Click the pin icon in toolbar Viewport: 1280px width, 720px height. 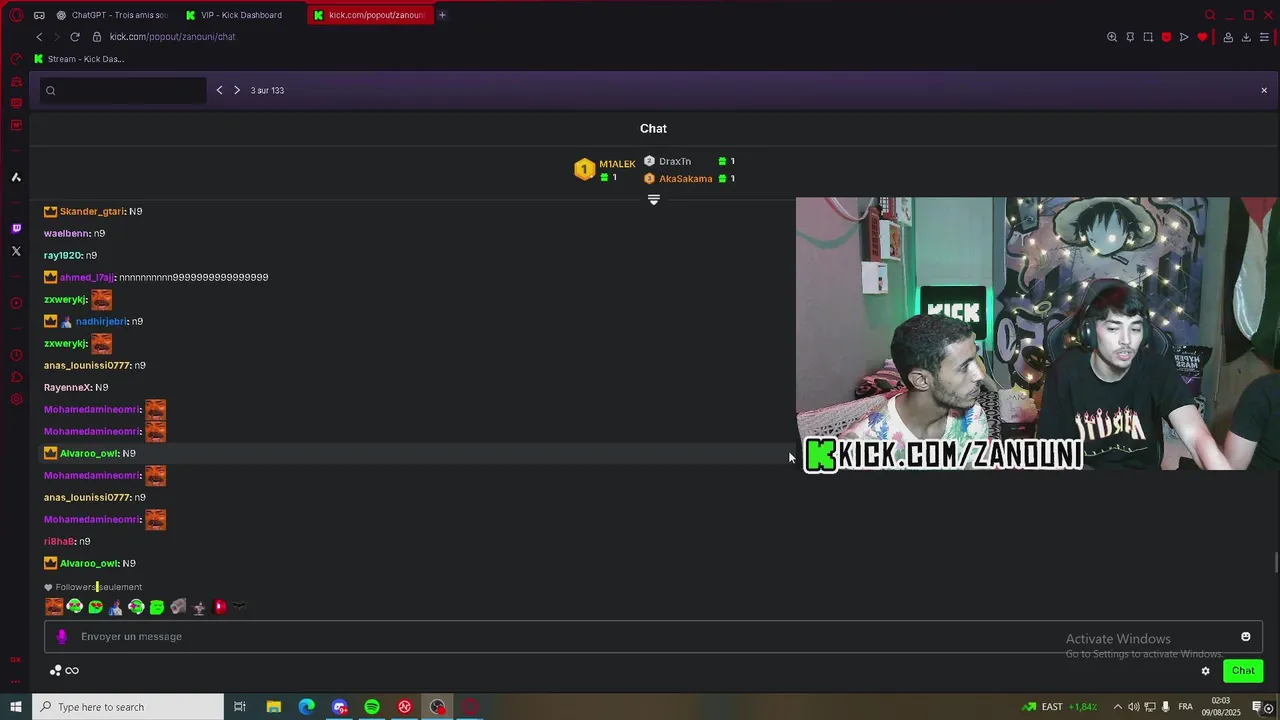pos(1130,37)
